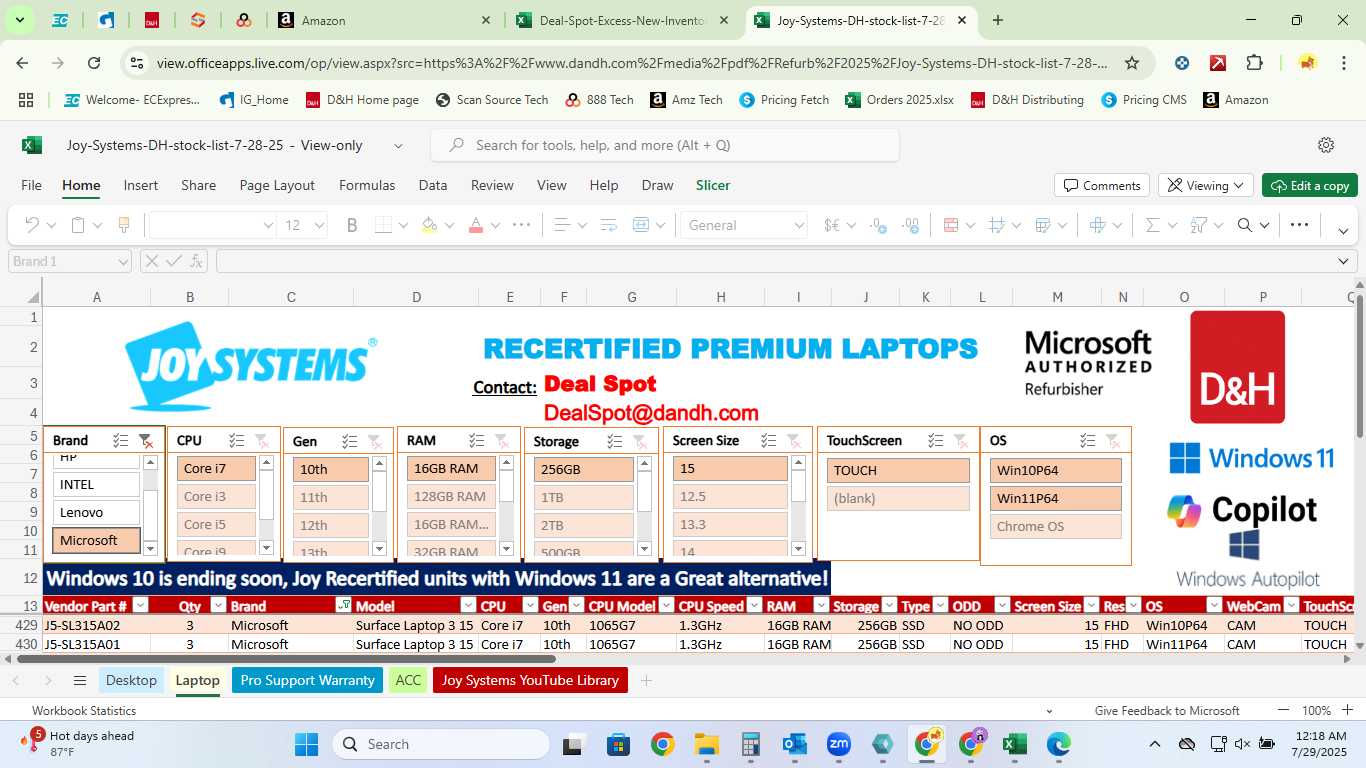Open File Explorer from taskbar
Screen dimensions: 1366x768
pos(707,744)
